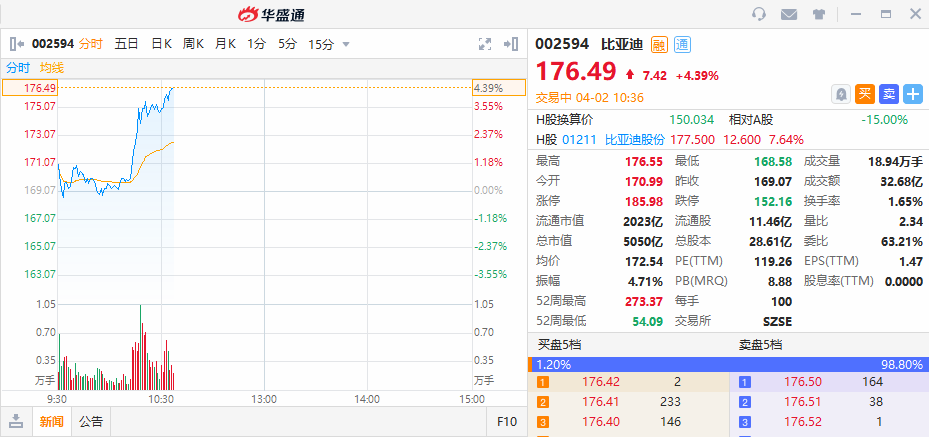
Task: Select bid level 3 price 176.40
Action: 601,422
